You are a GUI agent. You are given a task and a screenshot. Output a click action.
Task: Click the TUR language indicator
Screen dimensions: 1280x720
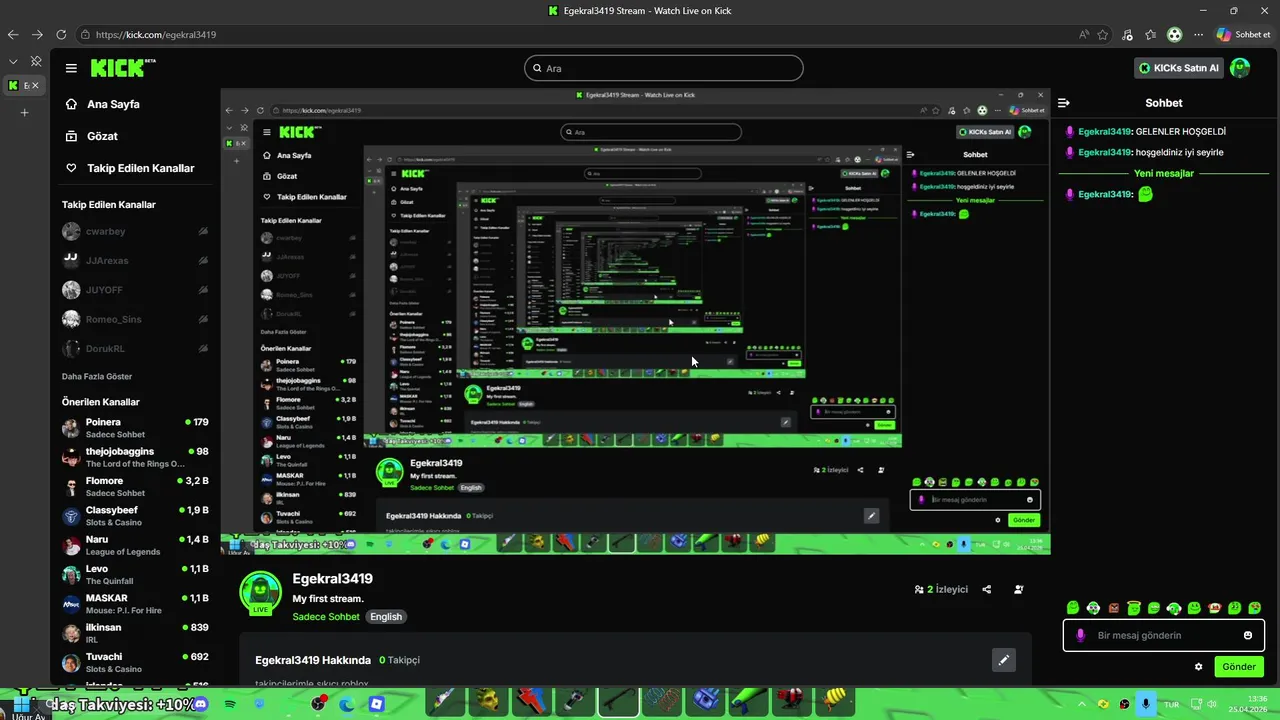pyautogui.click(x=1170, y=705)
